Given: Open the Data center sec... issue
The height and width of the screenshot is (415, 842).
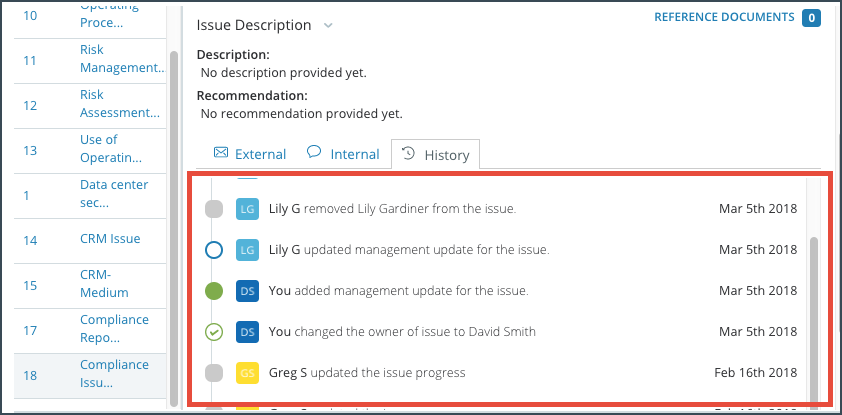Looking at the screenshot, I should click(x=114, y=194).
